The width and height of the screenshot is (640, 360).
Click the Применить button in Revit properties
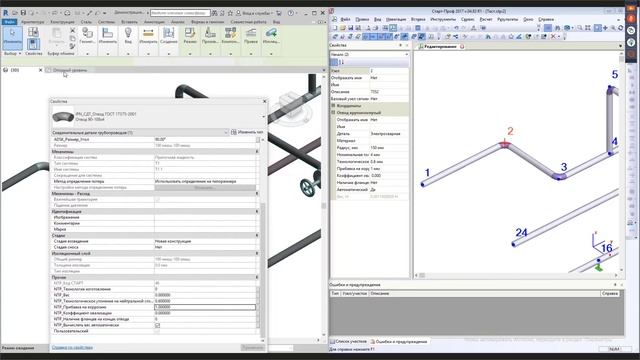(x=253, y=348)
